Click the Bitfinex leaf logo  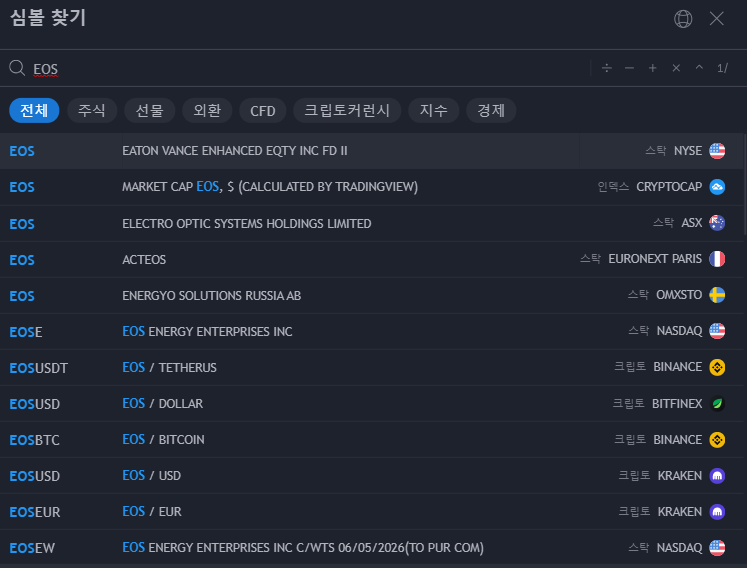click(717, 404)
